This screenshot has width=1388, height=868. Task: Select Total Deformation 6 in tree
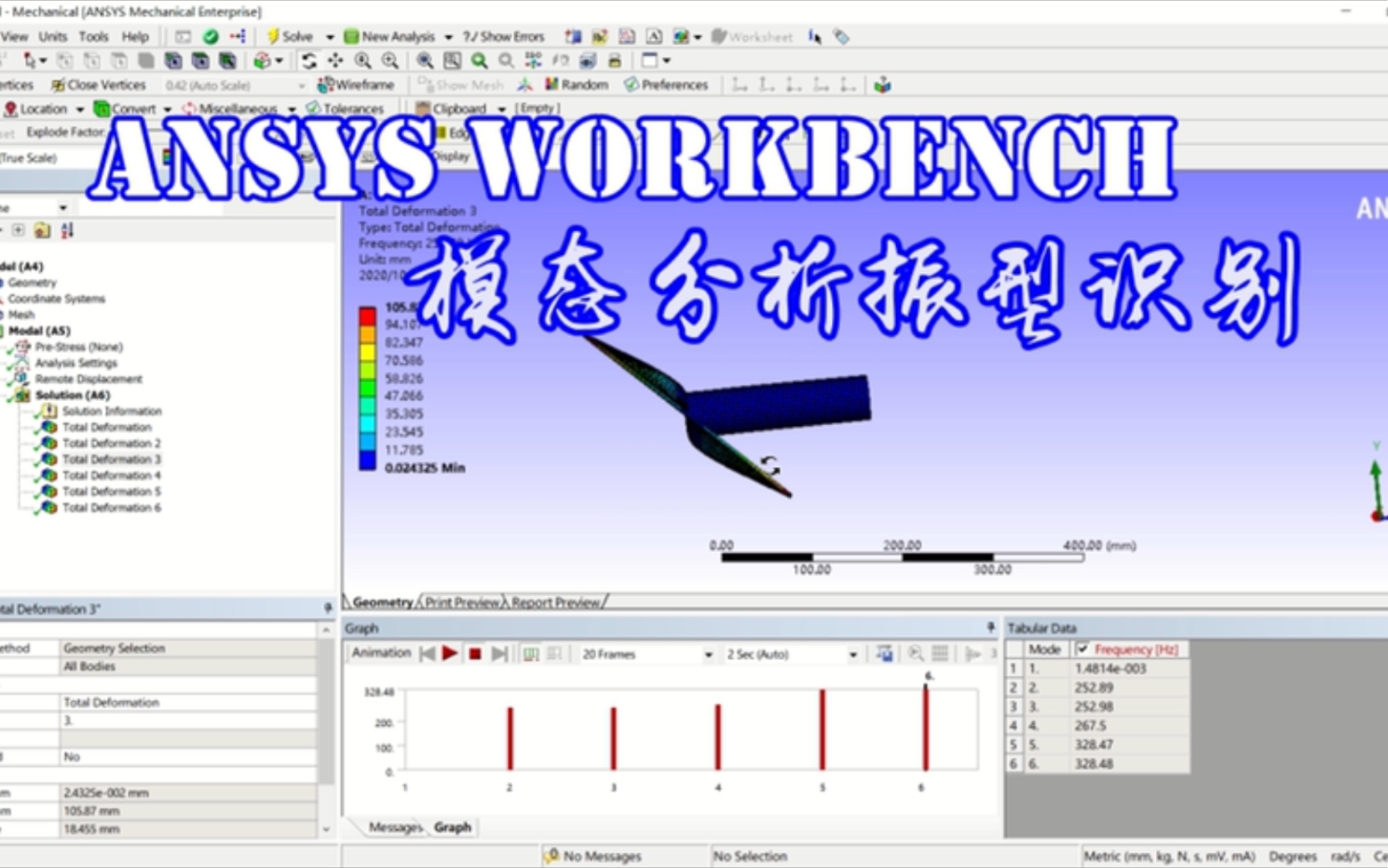coord(111,507)
